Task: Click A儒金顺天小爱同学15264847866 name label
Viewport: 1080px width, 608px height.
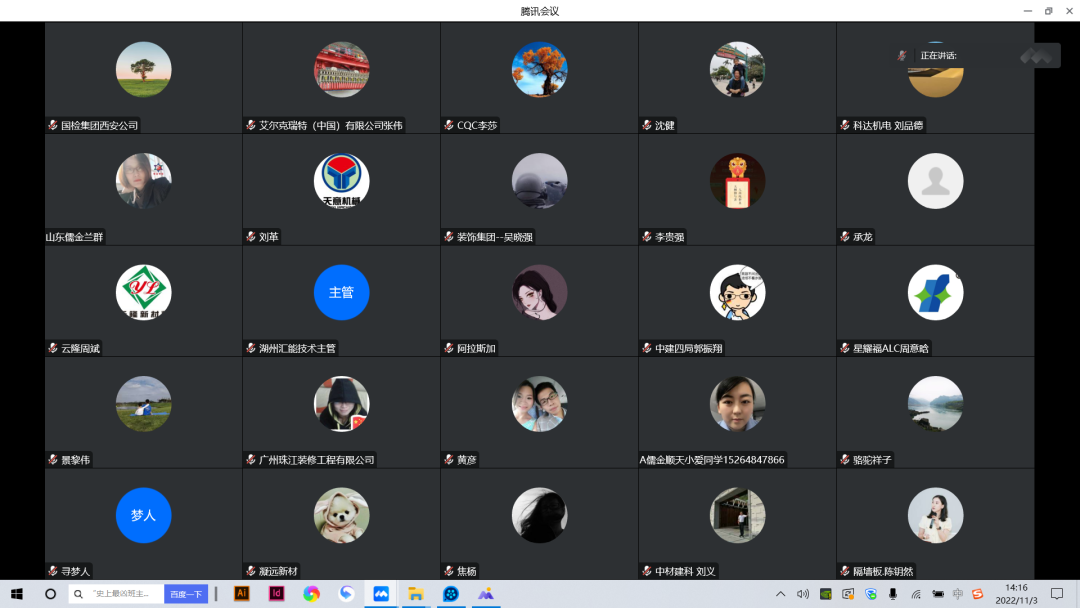Action: pos(712,460)
